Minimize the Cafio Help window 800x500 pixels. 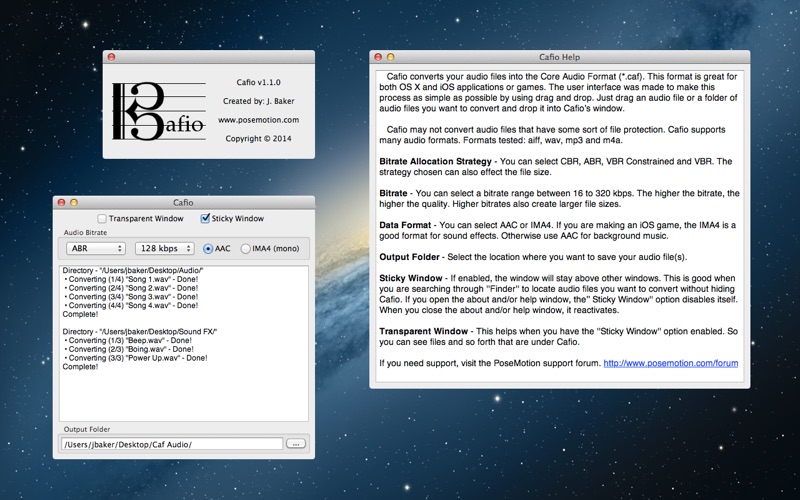tap(391, 57)
